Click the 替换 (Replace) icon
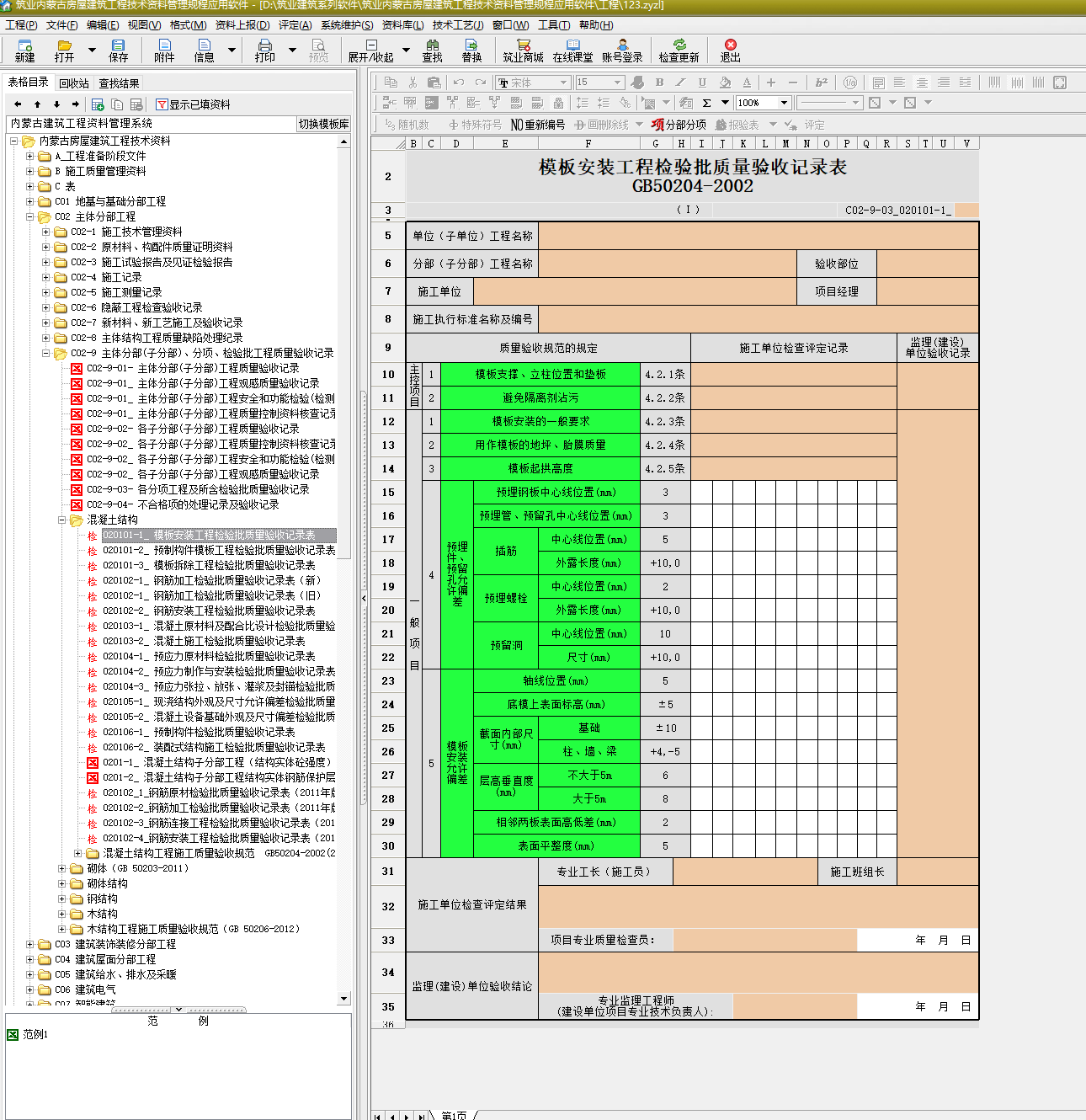 471,51
